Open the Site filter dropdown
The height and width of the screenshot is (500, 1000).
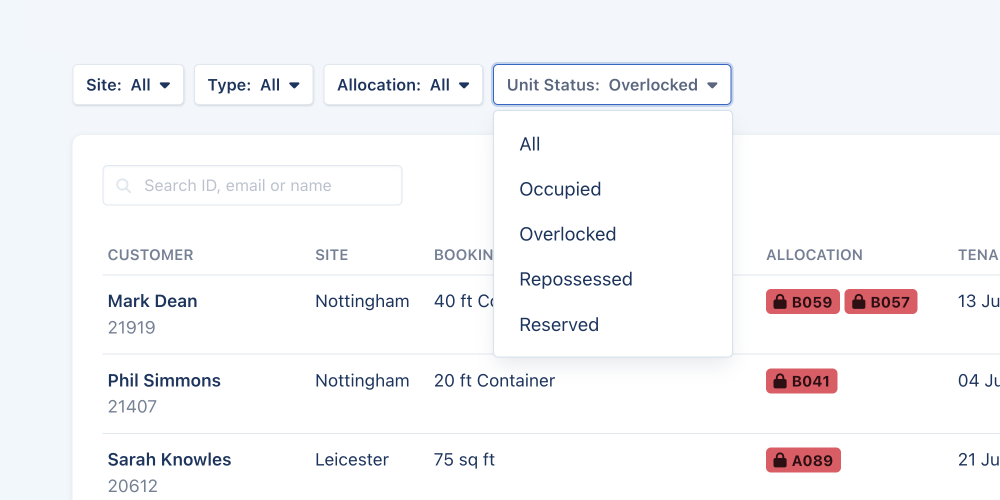pyautogui.click(x=128, y=85)
